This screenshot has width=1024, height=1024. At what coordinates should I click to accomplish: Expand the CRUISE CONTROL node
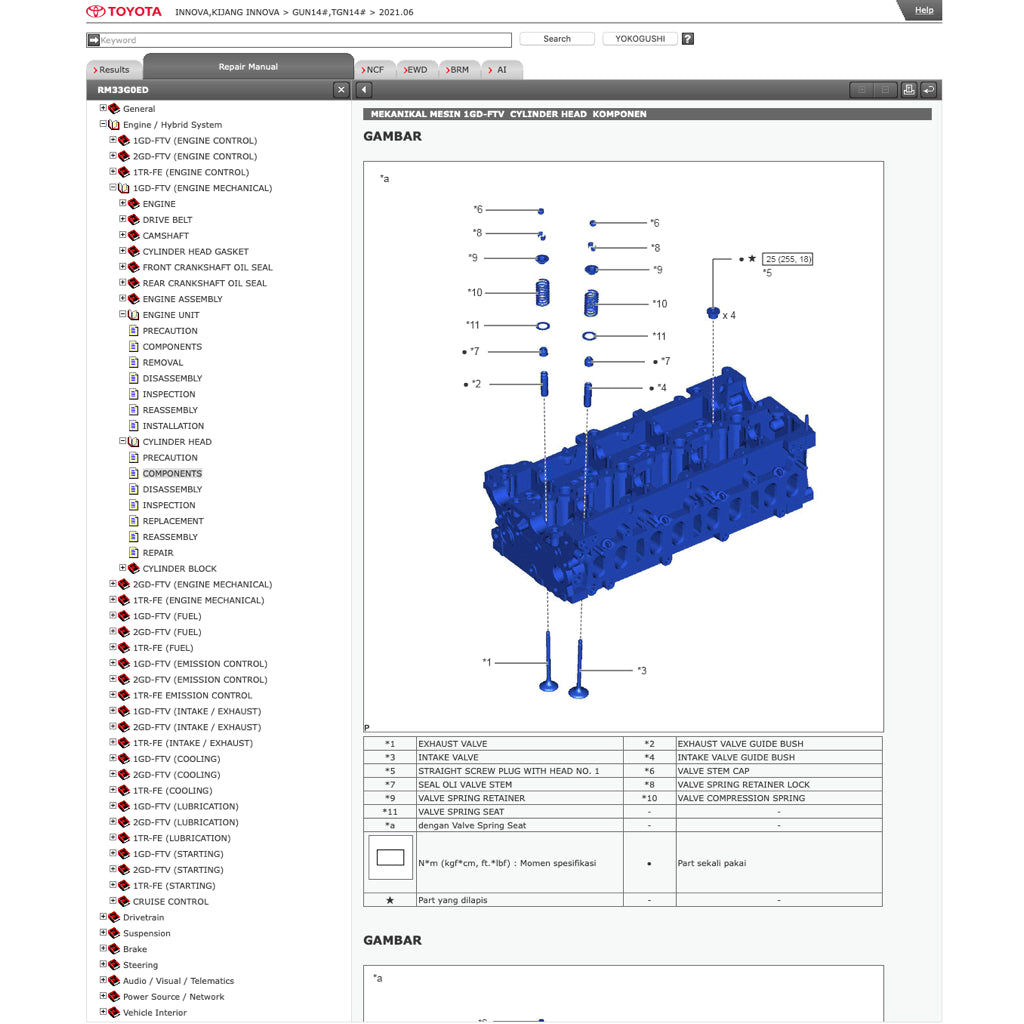(x=113, y=901)
